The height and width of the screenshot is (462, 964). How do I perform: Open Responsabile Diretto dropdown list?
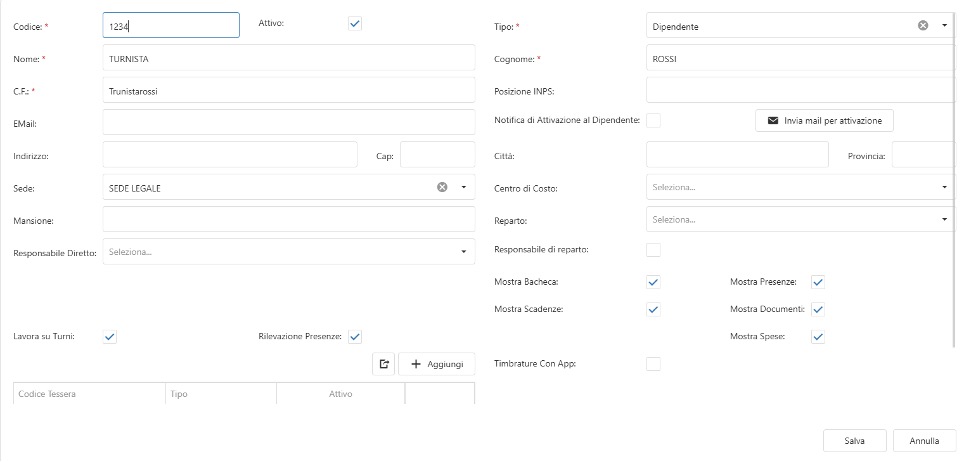(x=463, y=251)
